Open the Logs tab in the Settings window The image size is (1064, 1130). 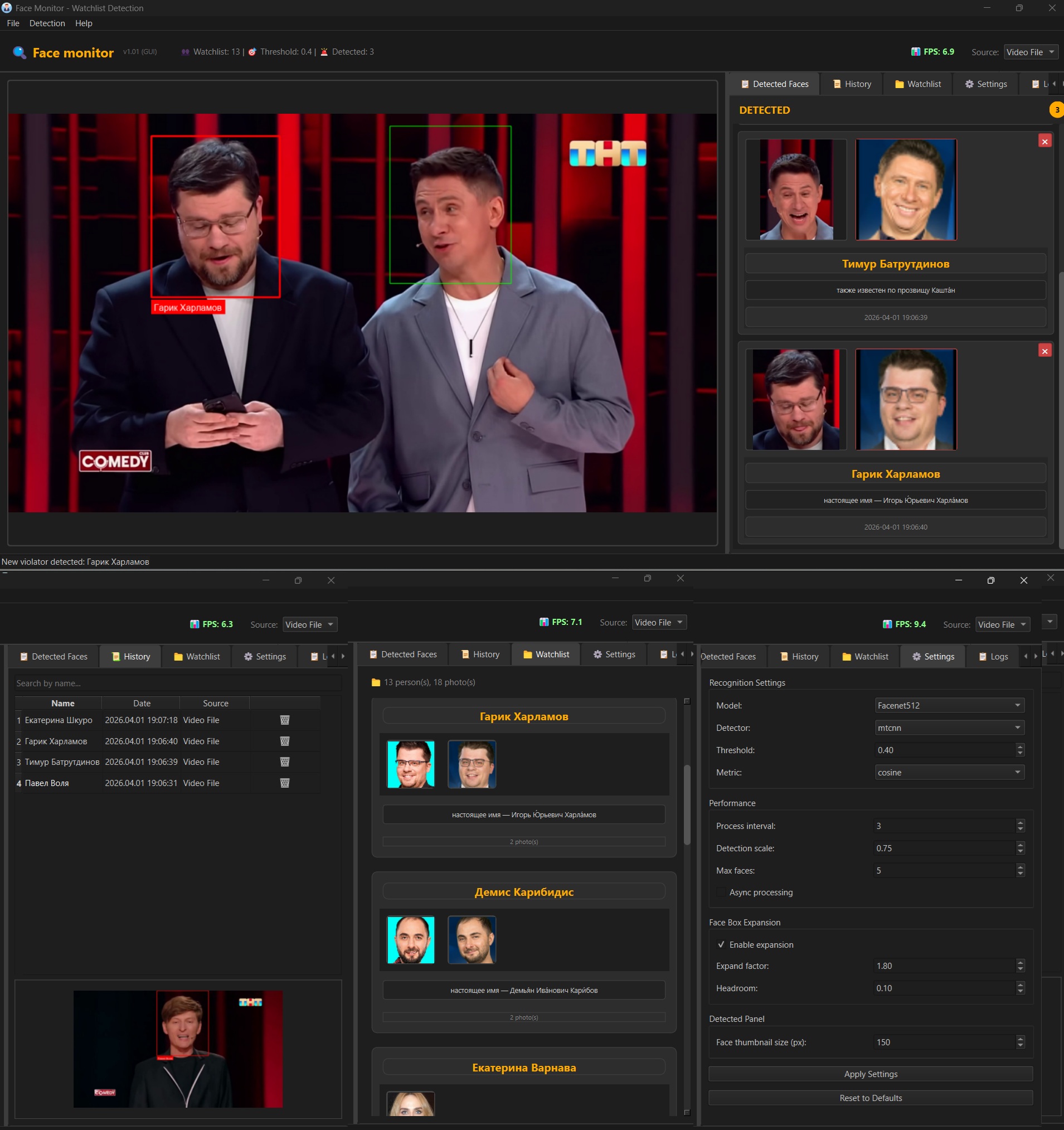point(994,657)
